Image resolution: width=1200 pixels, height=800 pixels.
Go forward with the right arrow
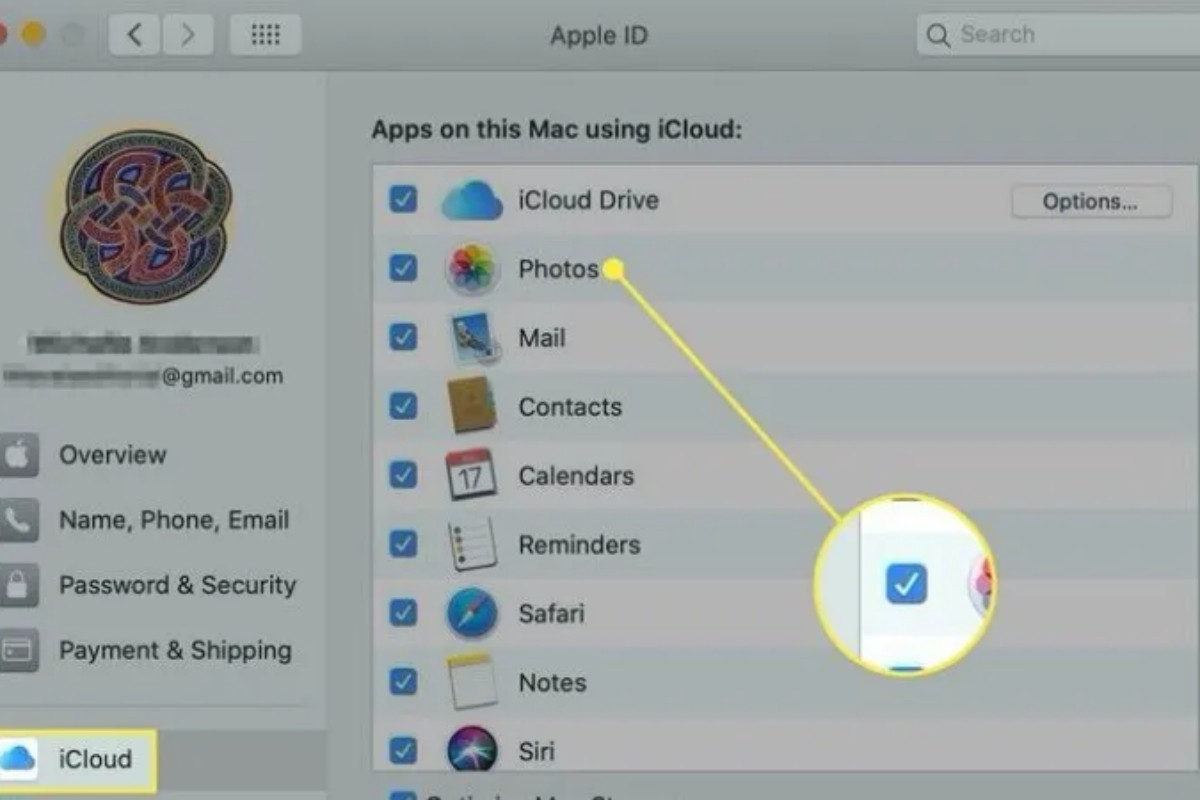[x=188, y=36]
